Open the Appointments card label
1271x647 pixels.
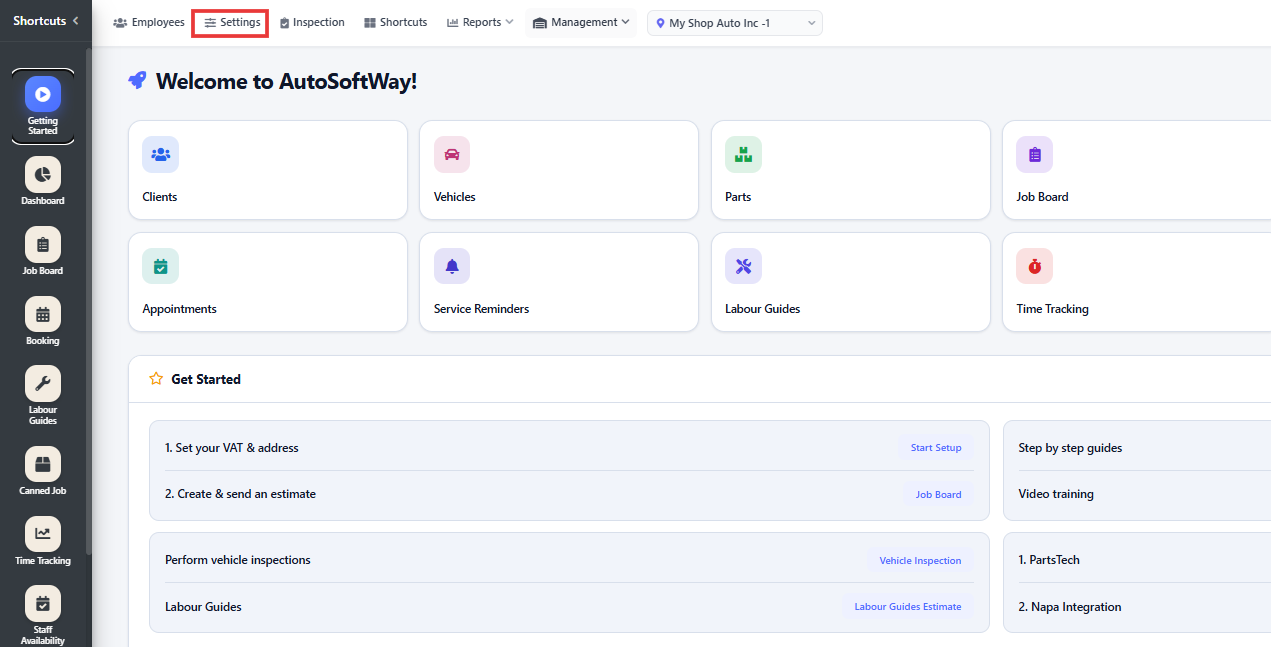click(x=180, y=309)
